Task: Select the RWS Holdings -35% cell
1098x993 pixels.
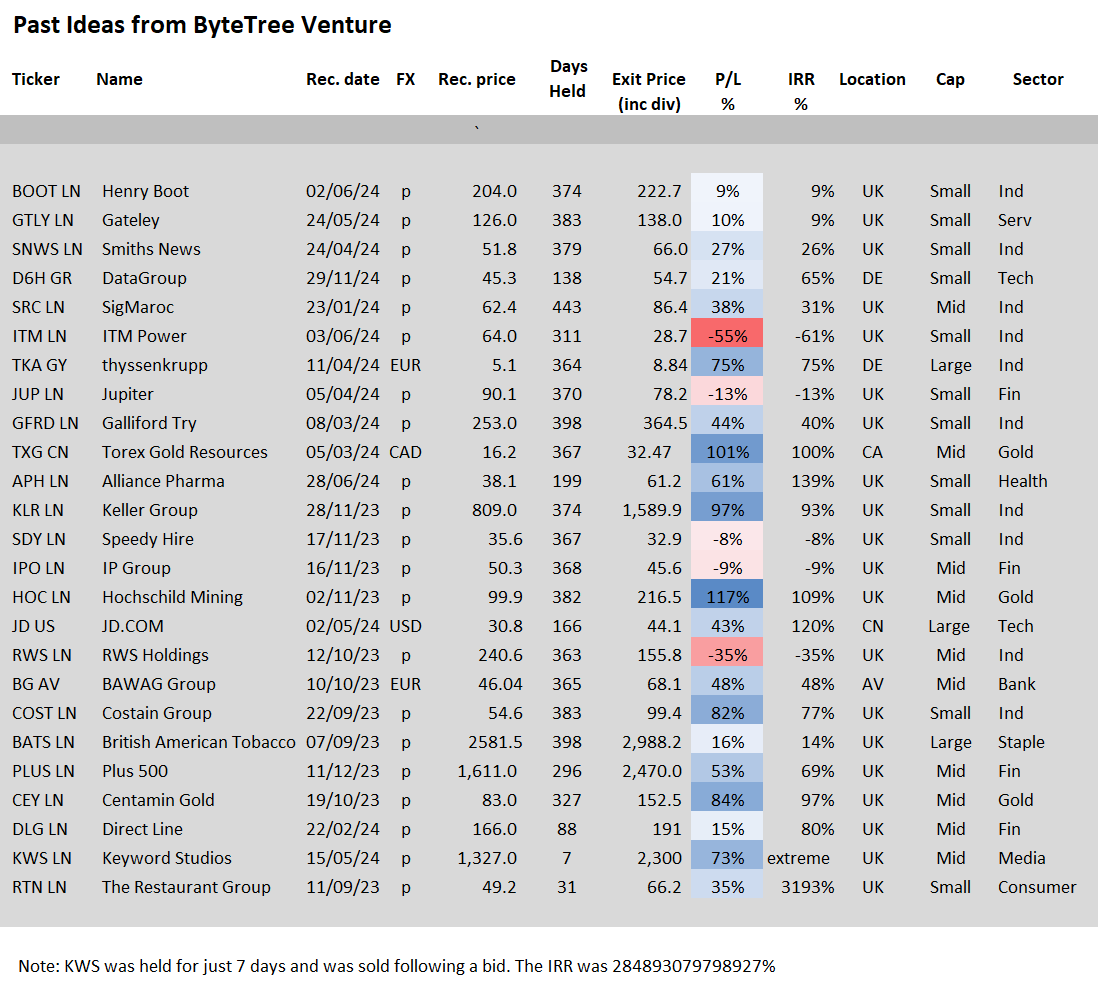Action: 727,655
